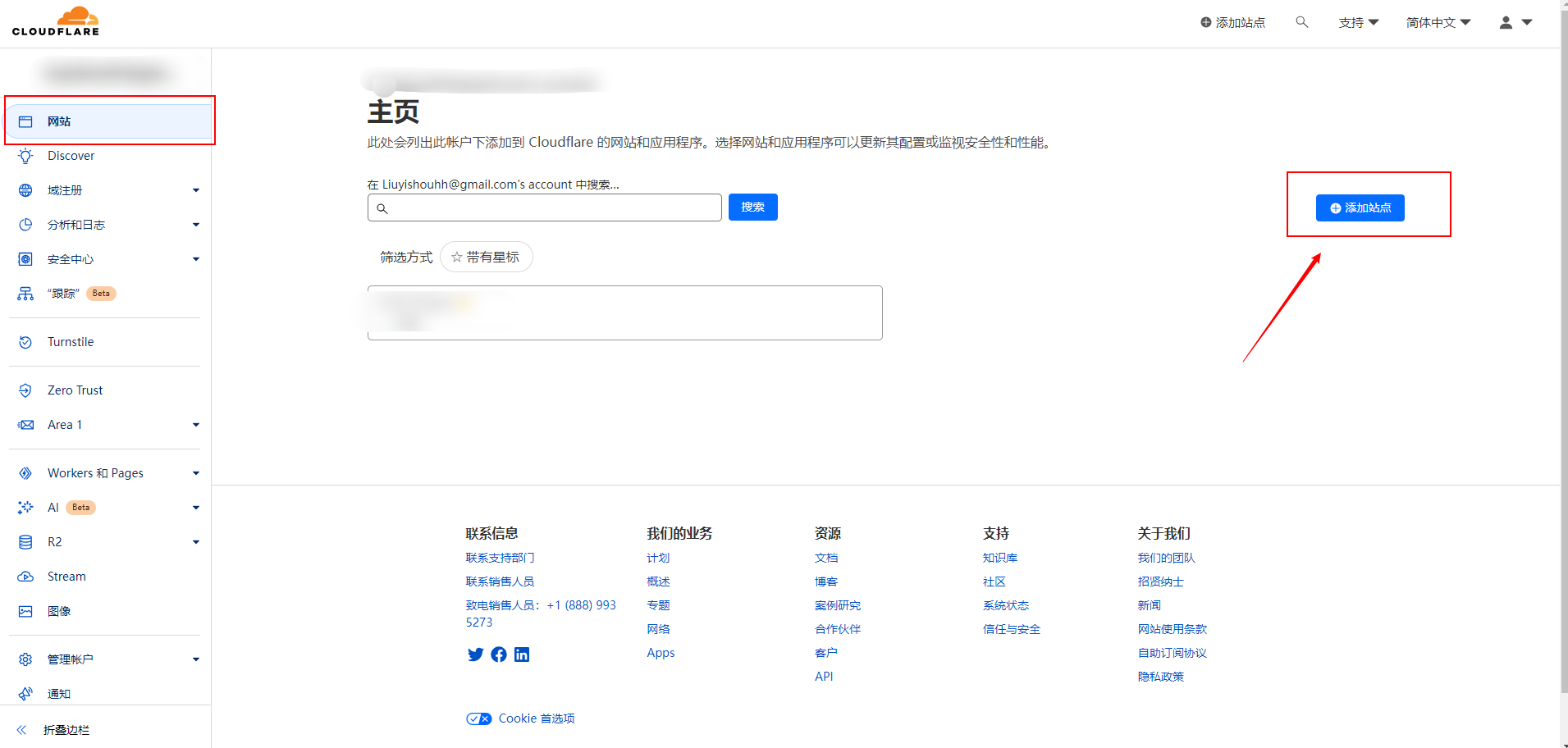Expand the Area 1 sidebar arrow

point(196,425)
